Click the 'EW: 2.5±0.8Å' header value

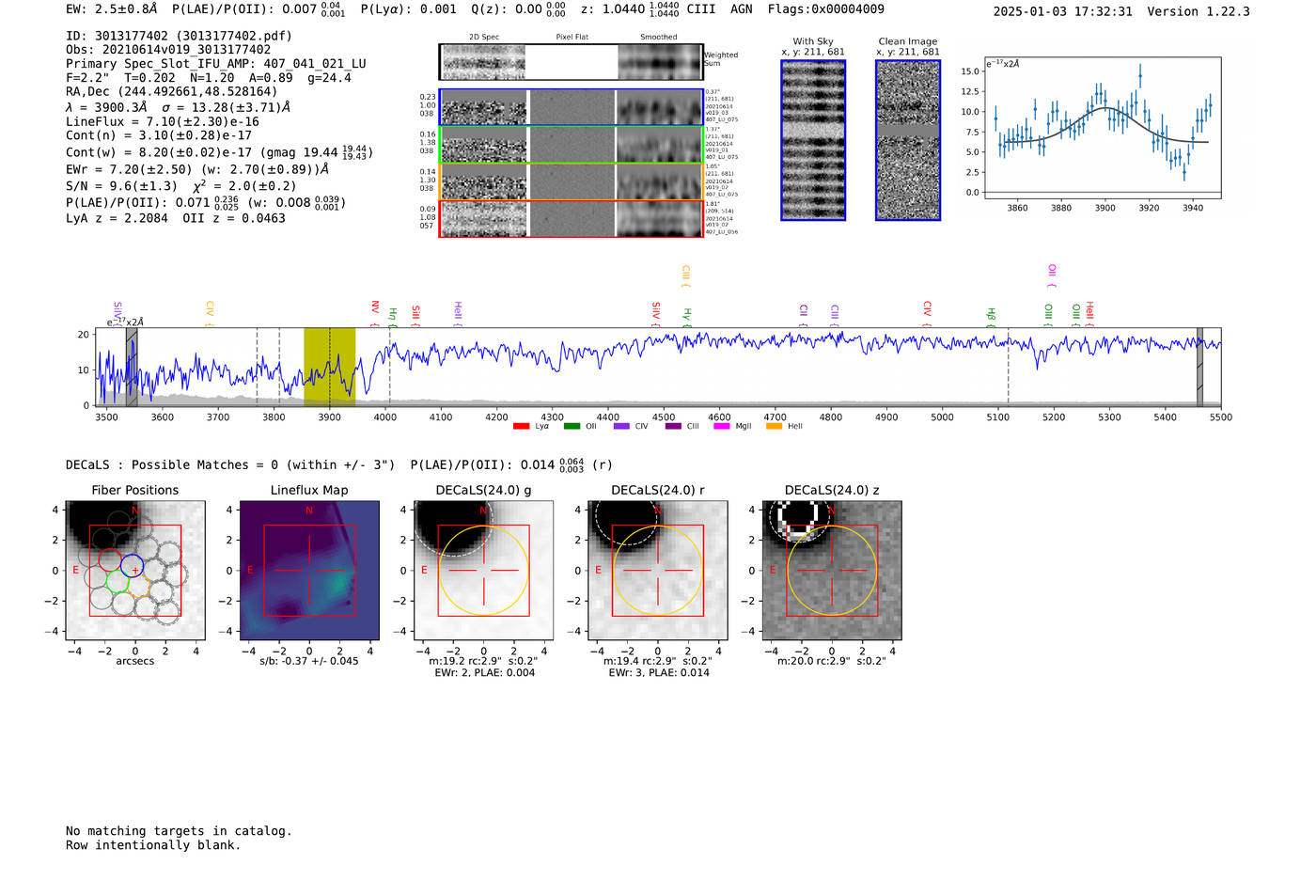click(x=112, y=9)
